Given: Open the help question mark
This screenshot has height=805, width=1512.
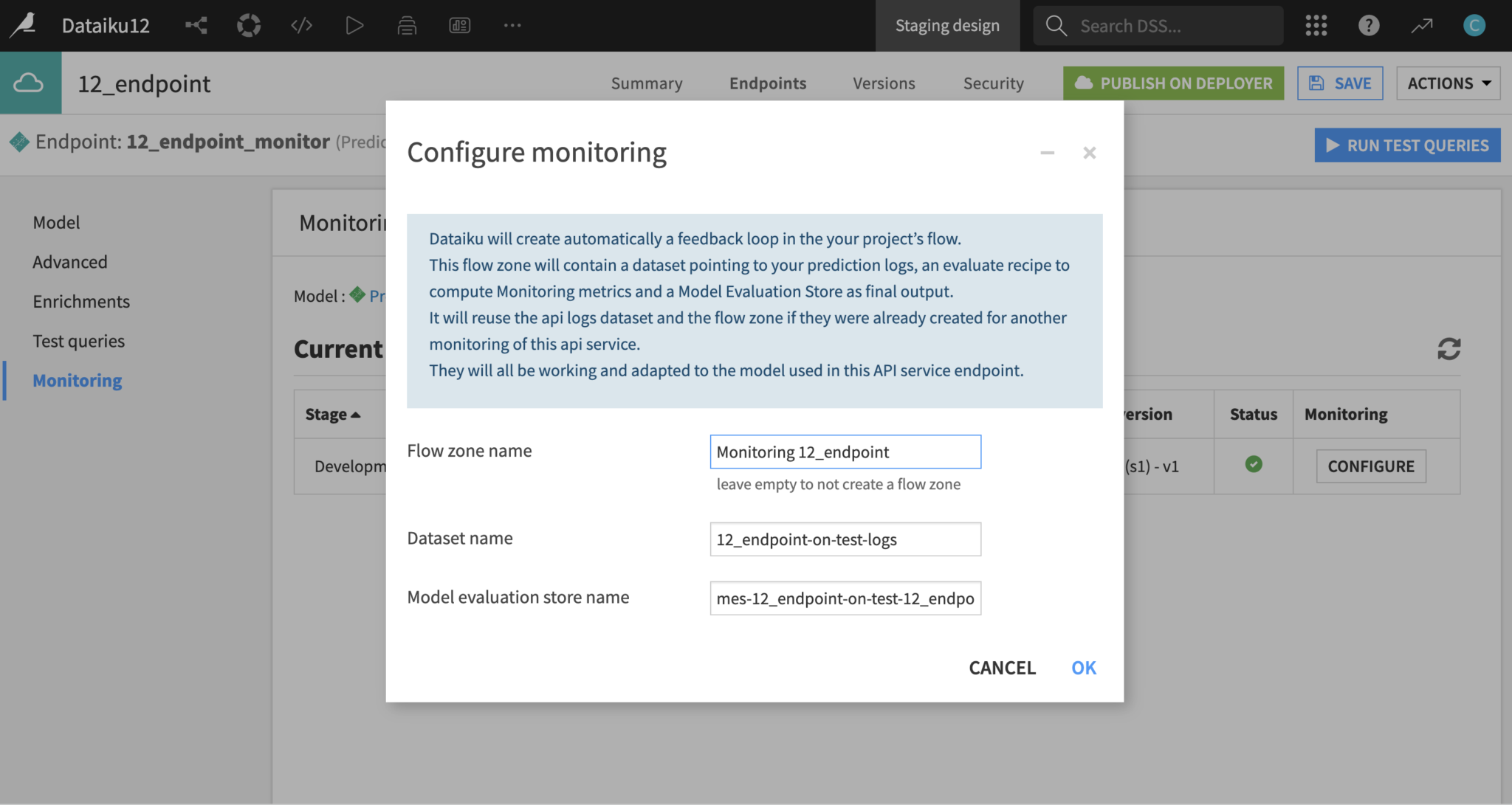Looking at the screenshot, I should pos(1368,25).
